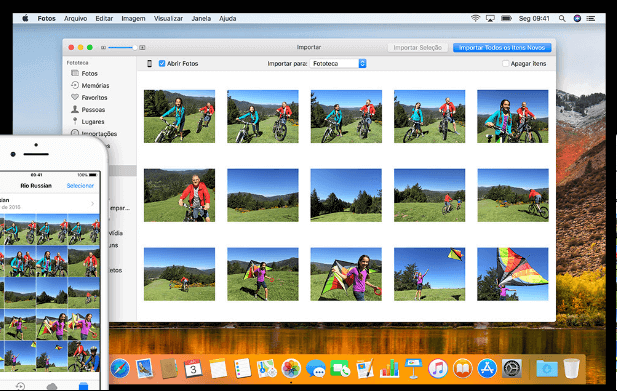
Task: Uncheck the Abrir Fotos checkbox
Action: pyautogui.click(x=162, y=63)
